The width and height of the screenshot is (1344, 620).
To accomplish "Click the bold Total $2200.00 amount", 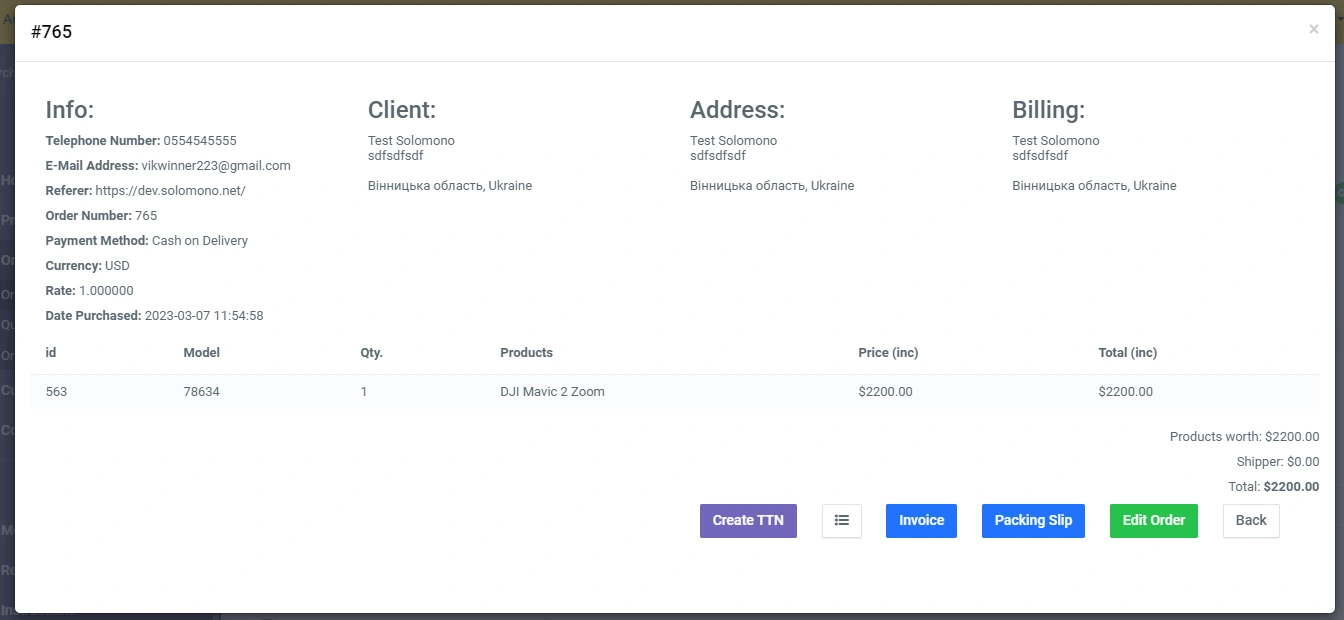I will [x=1291, y=487].
